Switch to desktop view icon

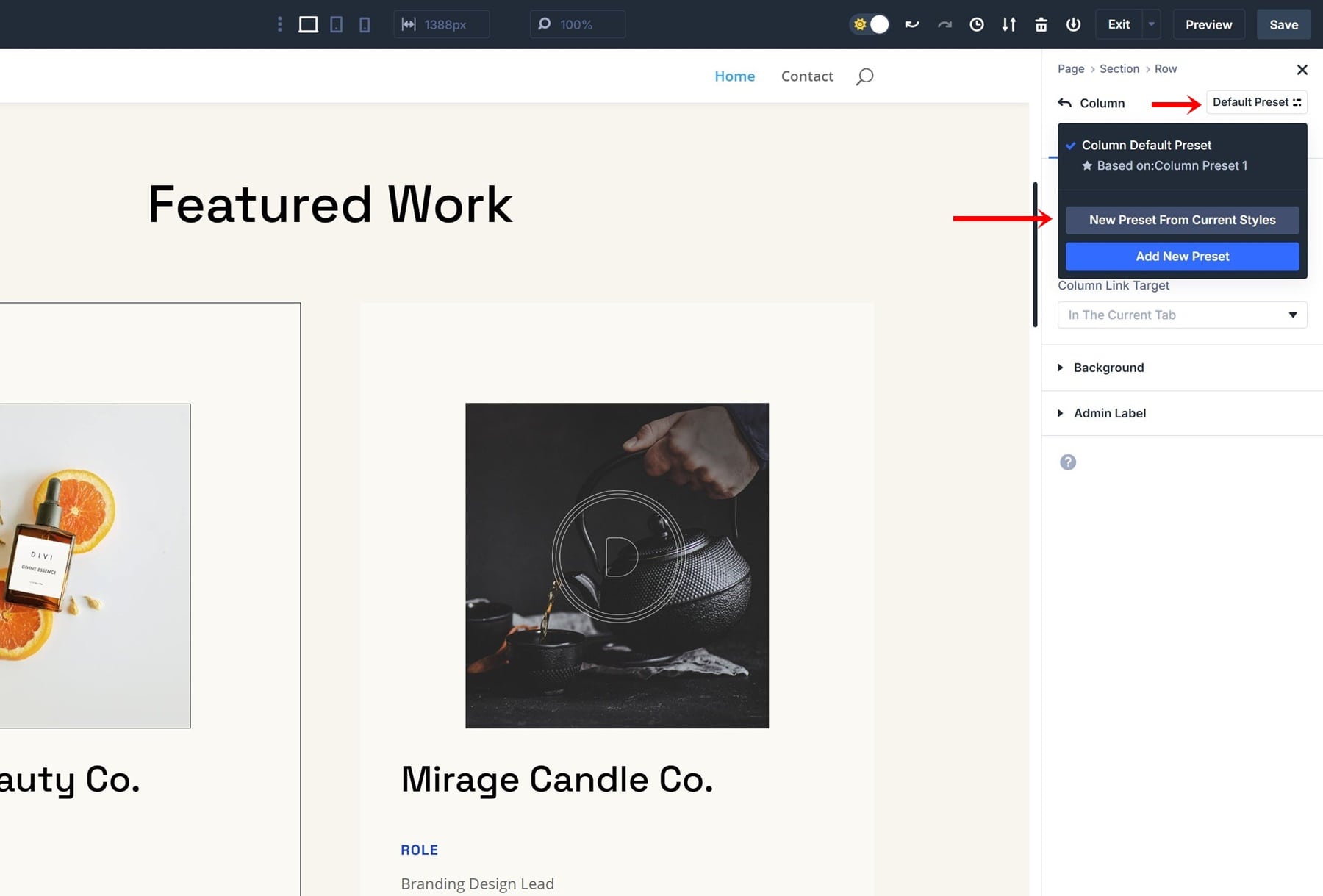pos(308,25)
